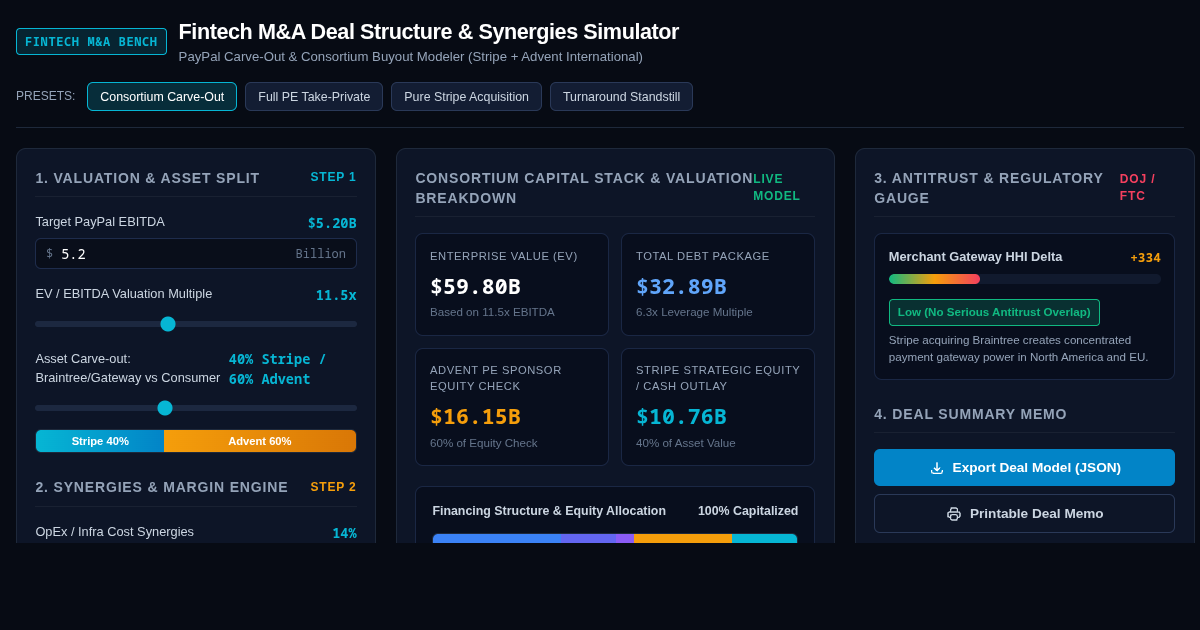Click the 6.3x Leverage Multiple caption
The image size is (1200, 630).
pos(694,312)
